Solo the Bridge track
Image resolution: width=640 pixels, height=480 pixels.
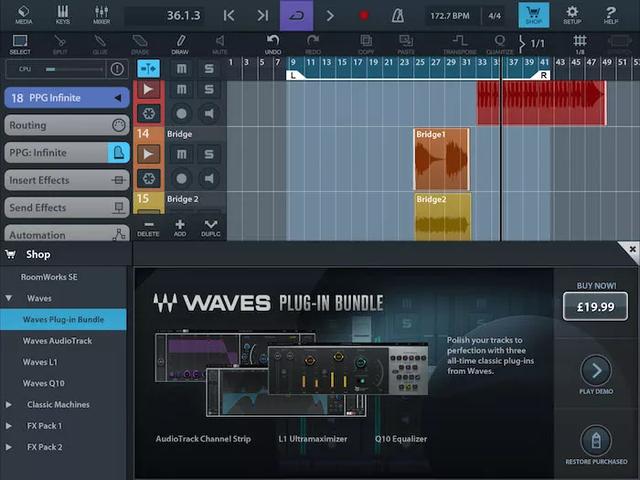tap(209, 154)
